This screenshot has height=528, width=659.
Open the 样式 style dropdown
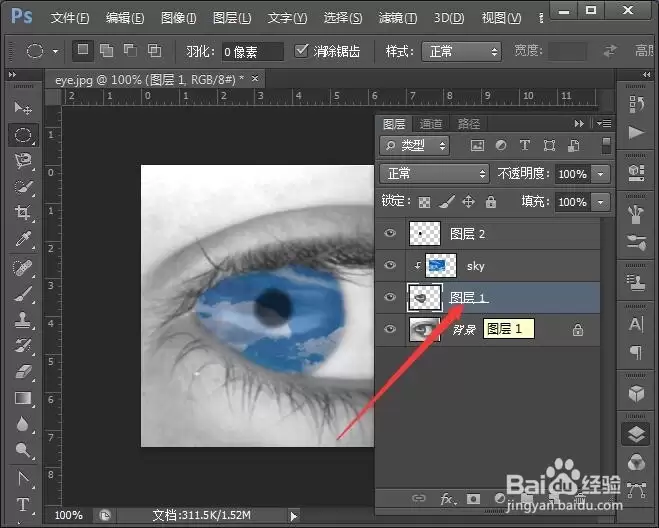pos(461,52)
